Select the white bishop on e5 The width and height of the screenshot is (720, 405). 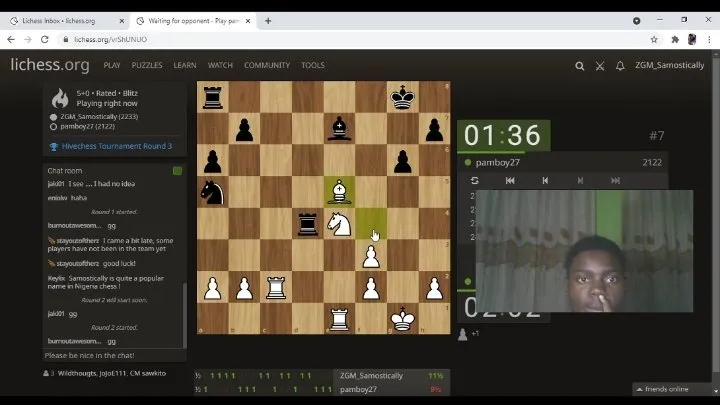[x=339, y=192]
